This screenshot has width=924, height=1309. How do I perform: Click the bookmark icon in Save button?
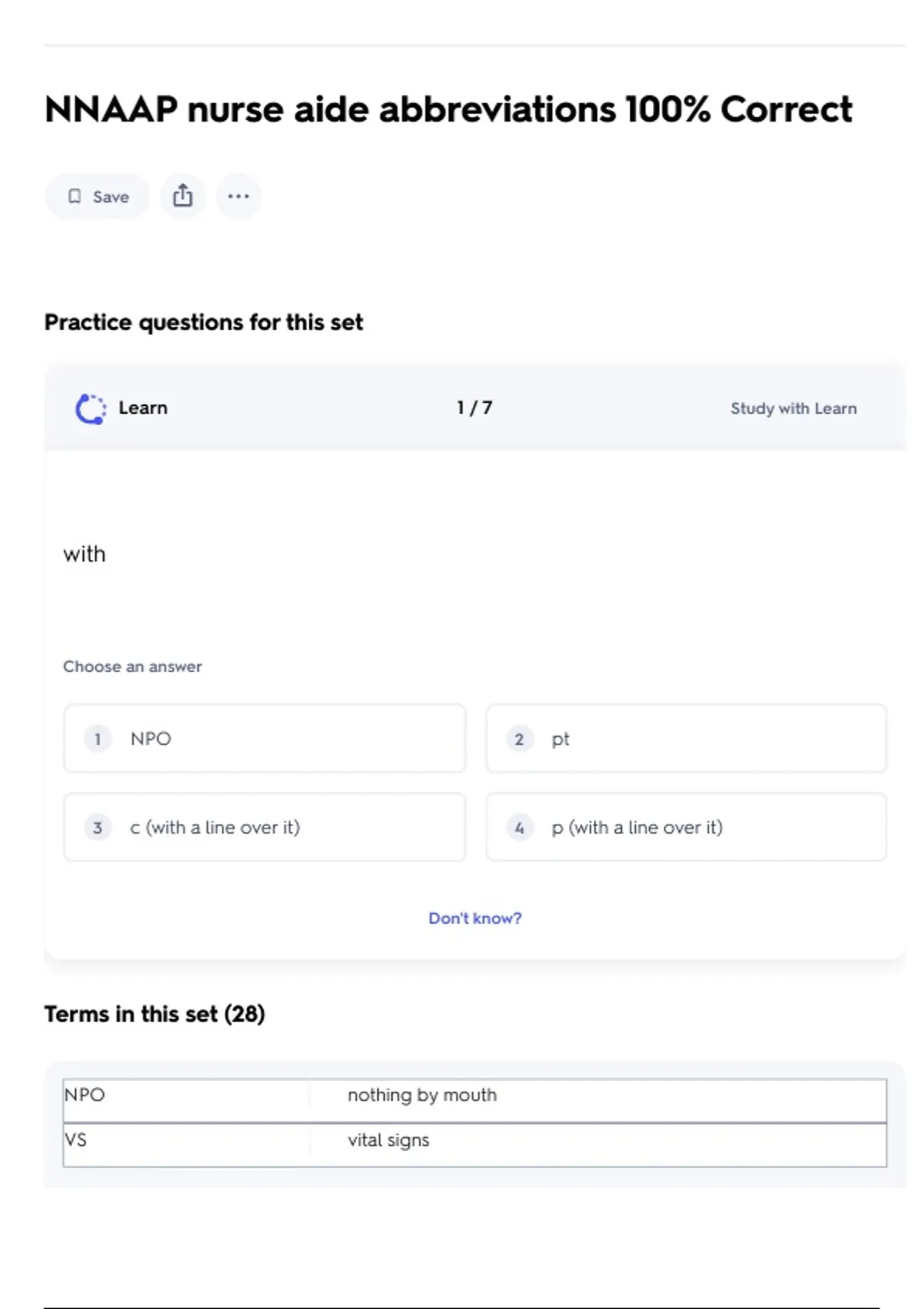(75, 196)
